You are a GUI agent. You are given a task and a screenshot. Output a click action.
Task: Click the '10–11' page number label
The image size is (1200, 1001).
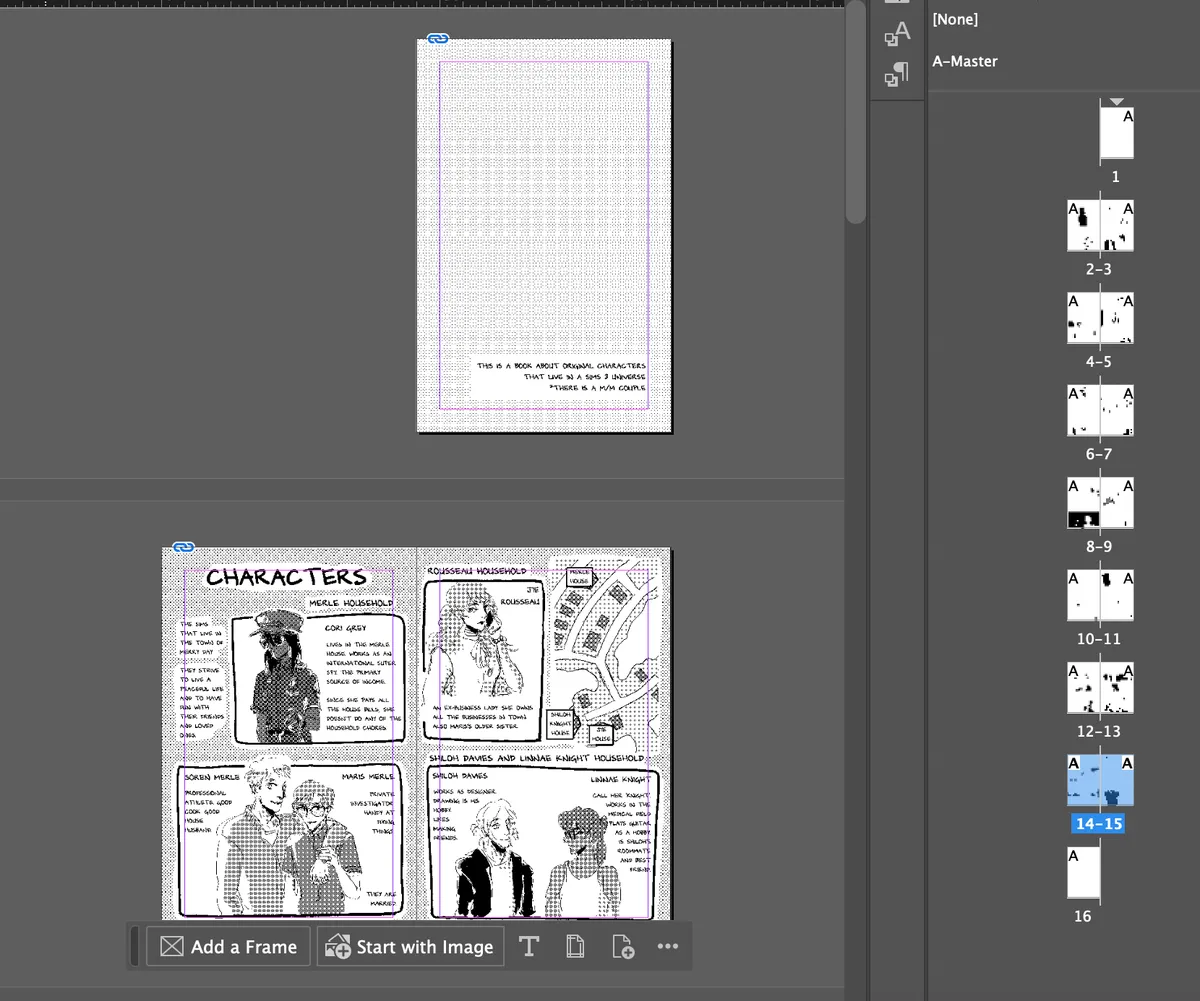1098,639
